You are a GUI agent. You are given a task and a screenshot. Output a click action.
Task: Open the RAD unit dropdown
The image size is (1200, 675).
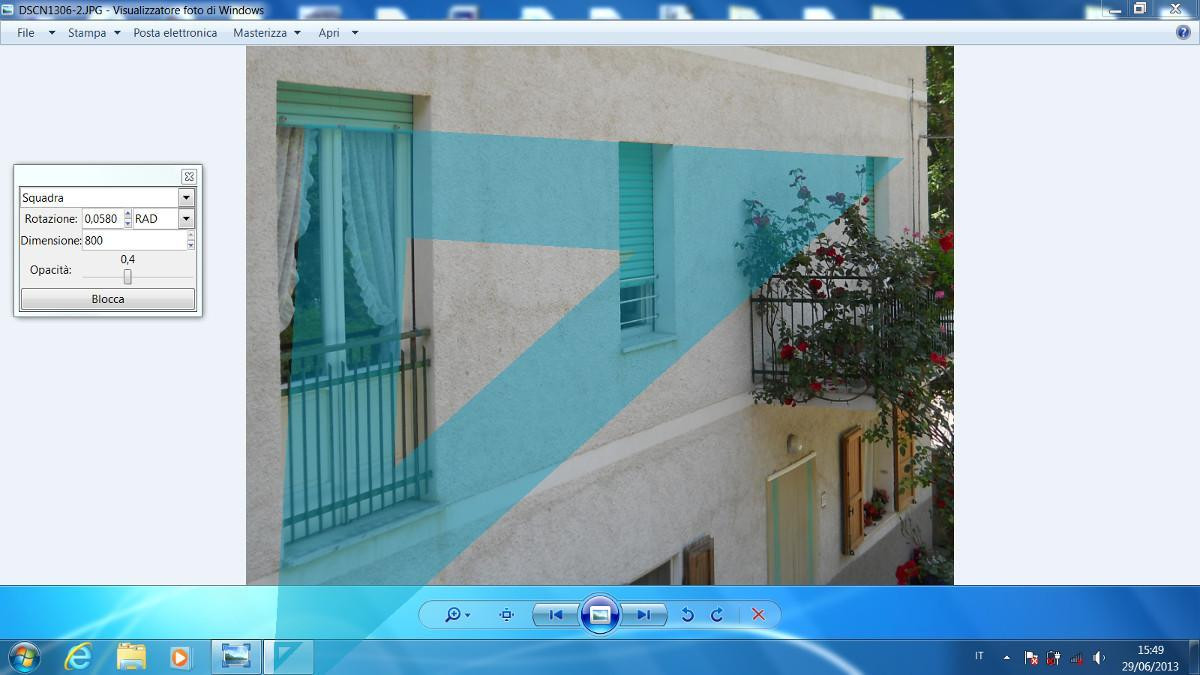point(186,219)
